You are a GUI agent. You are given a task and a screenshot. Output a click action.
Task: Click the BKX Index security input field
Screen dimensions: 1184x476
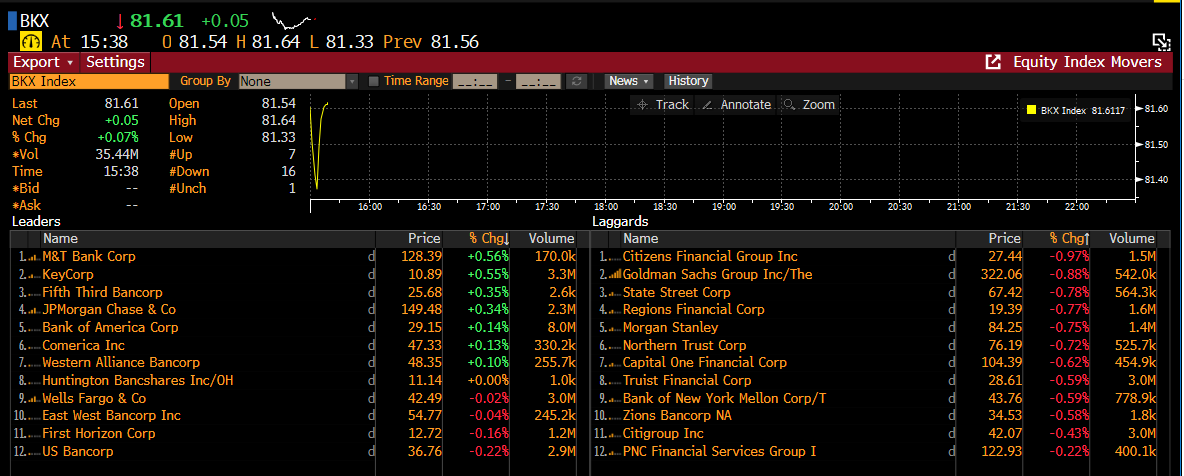tap(88, 81)
